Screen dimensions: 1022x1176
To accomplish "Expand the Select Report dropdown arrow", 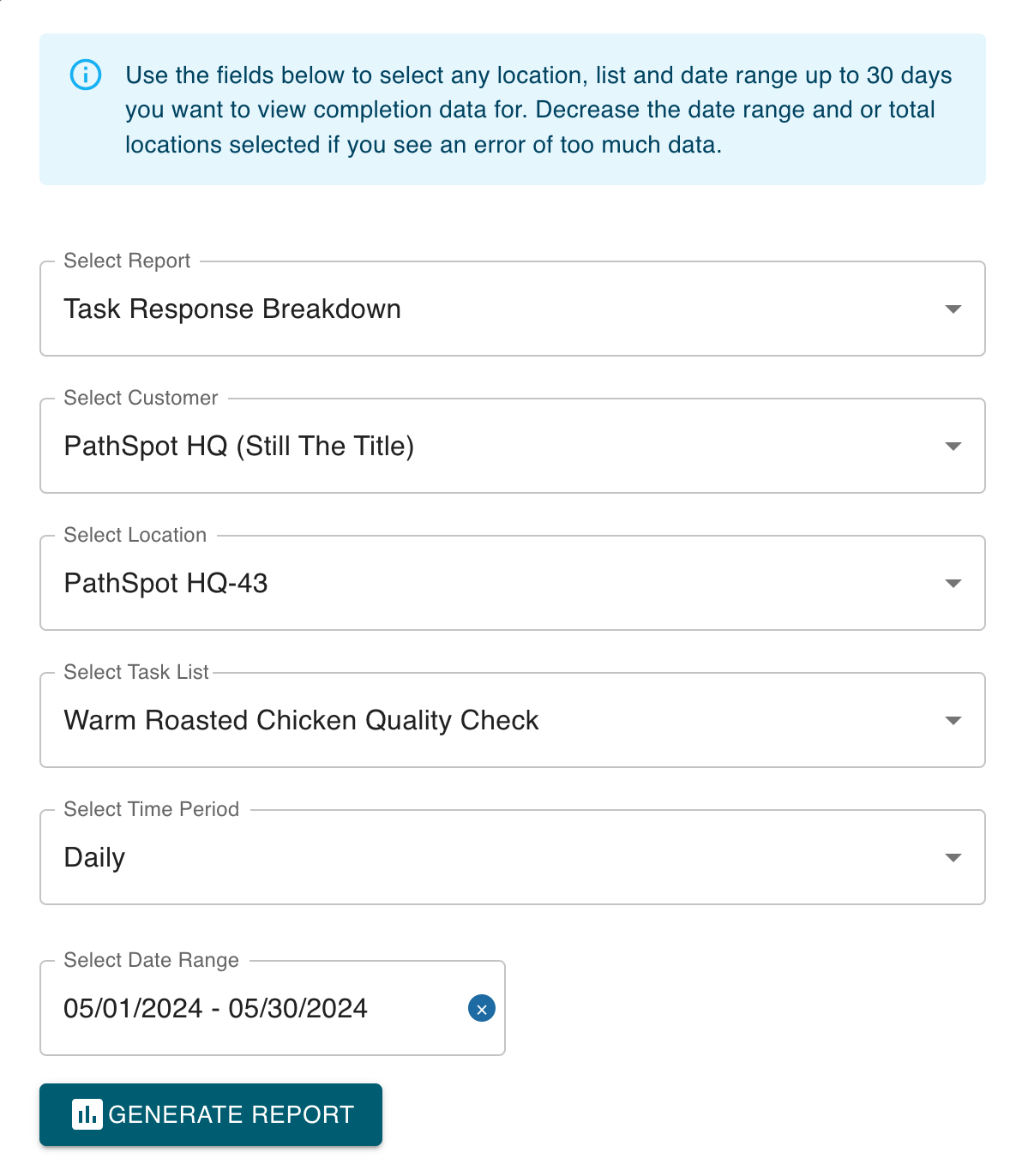I will (953, 309).
